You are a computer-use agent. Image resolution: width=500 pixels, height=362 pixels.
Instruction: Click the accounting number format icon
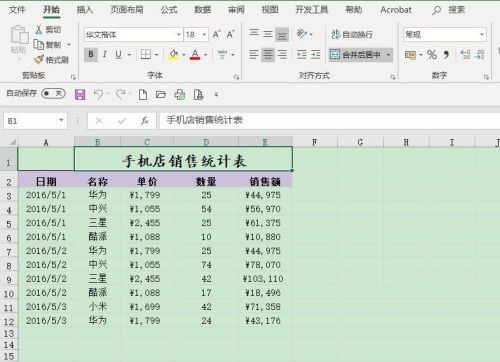411,55
